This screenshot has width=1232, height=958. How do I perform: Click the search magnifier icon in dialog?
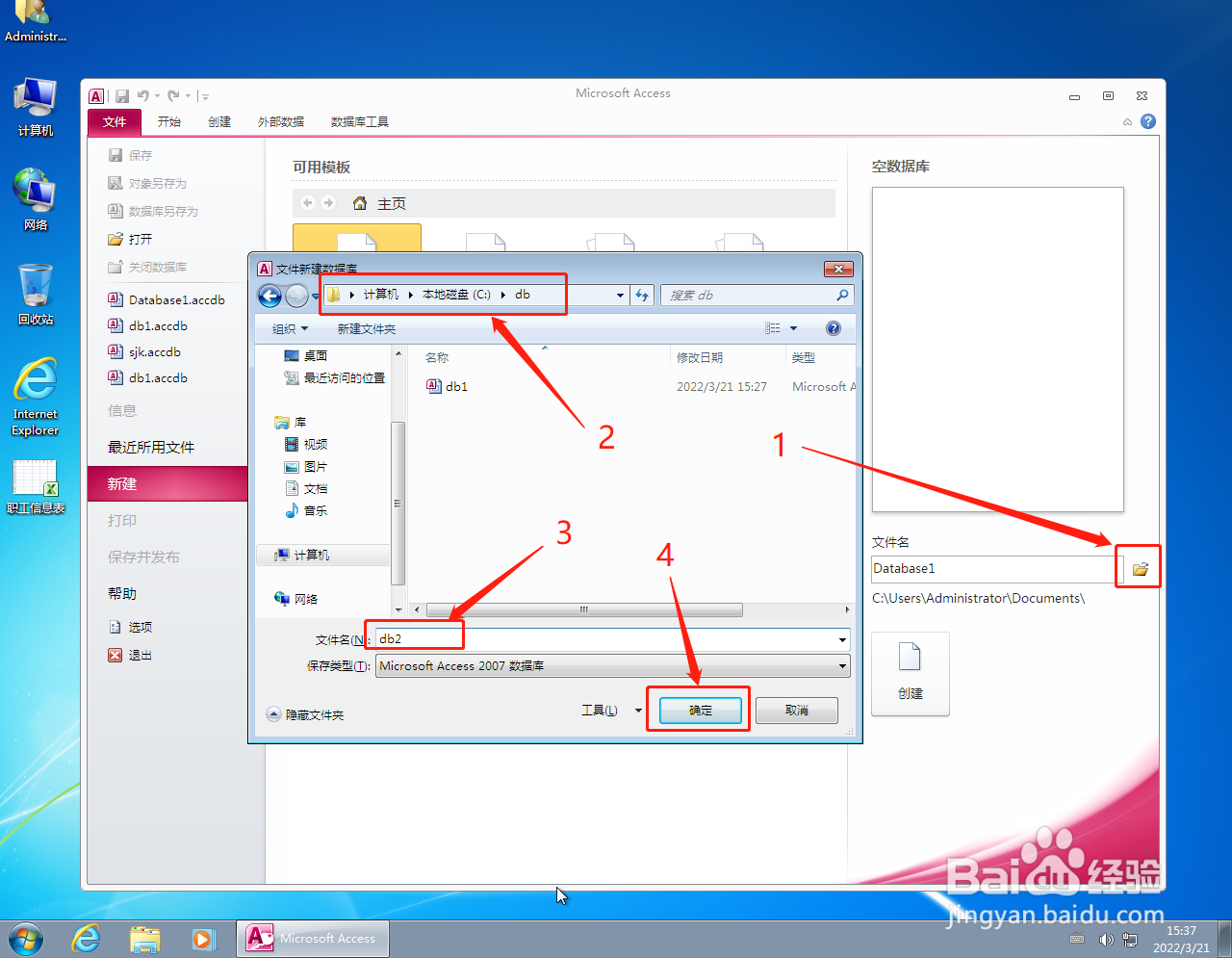[842, 296]
